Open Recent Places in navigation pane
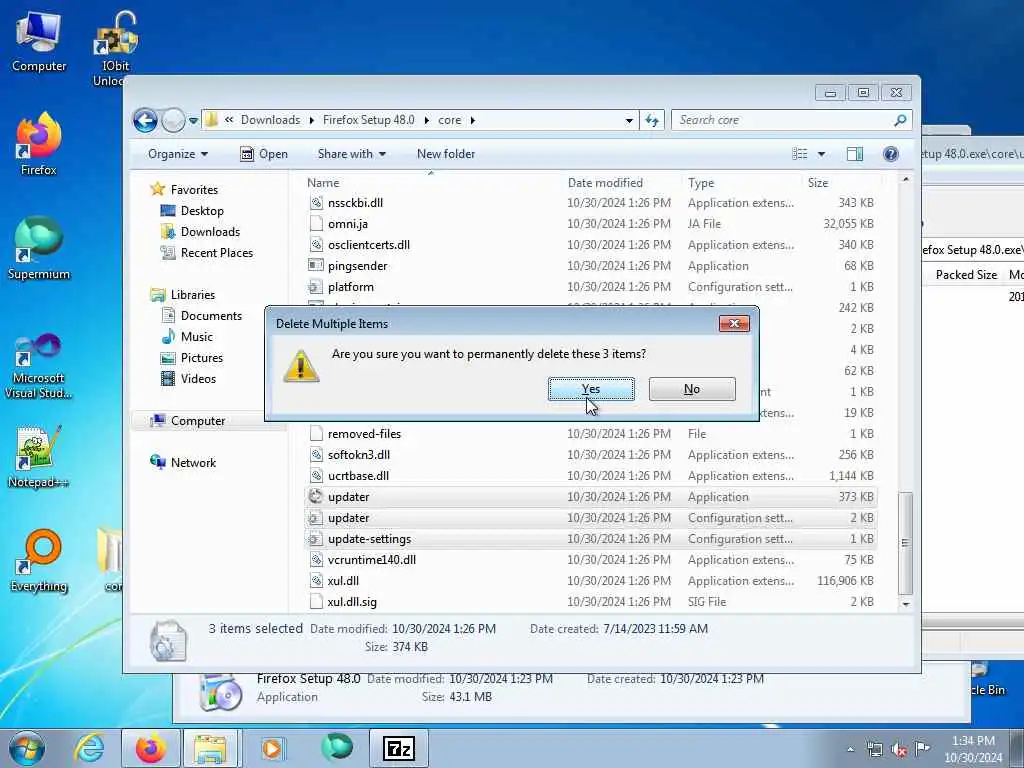The image size is (1024, 768). [217, 253]
